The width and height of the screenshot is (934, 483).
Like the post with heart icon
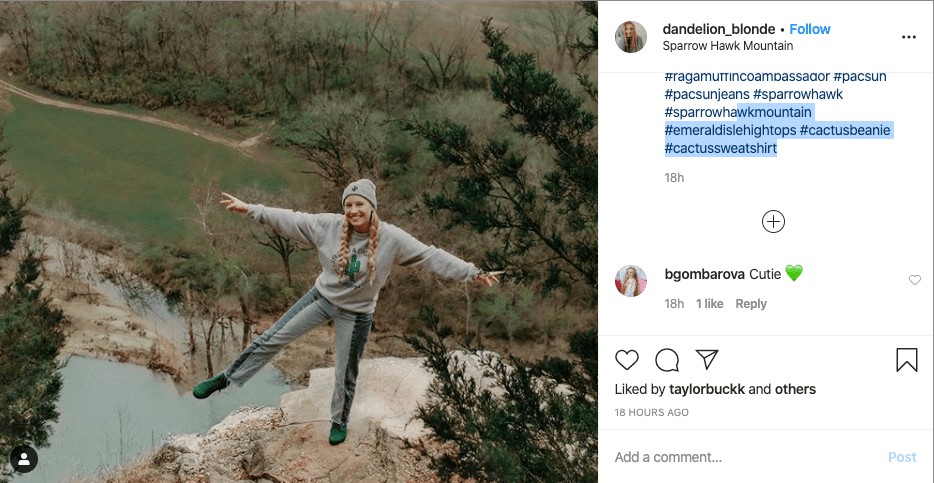(627, 360)
